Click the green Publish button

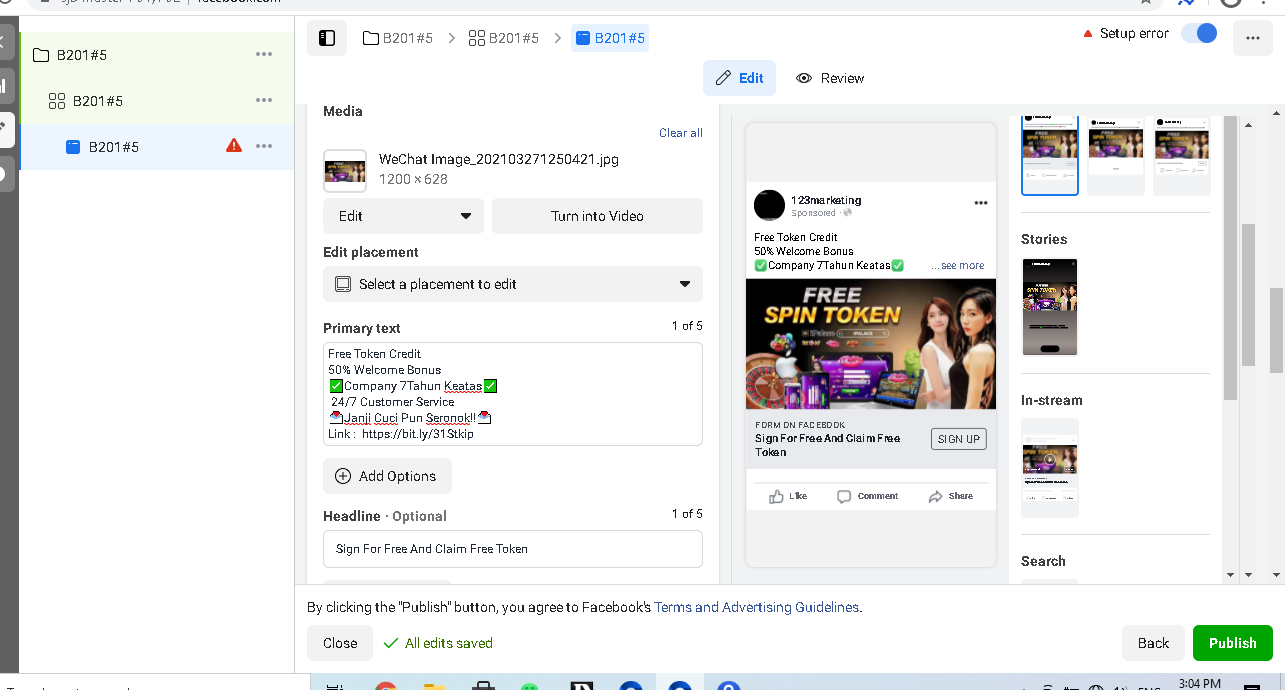click(1233, 643)
